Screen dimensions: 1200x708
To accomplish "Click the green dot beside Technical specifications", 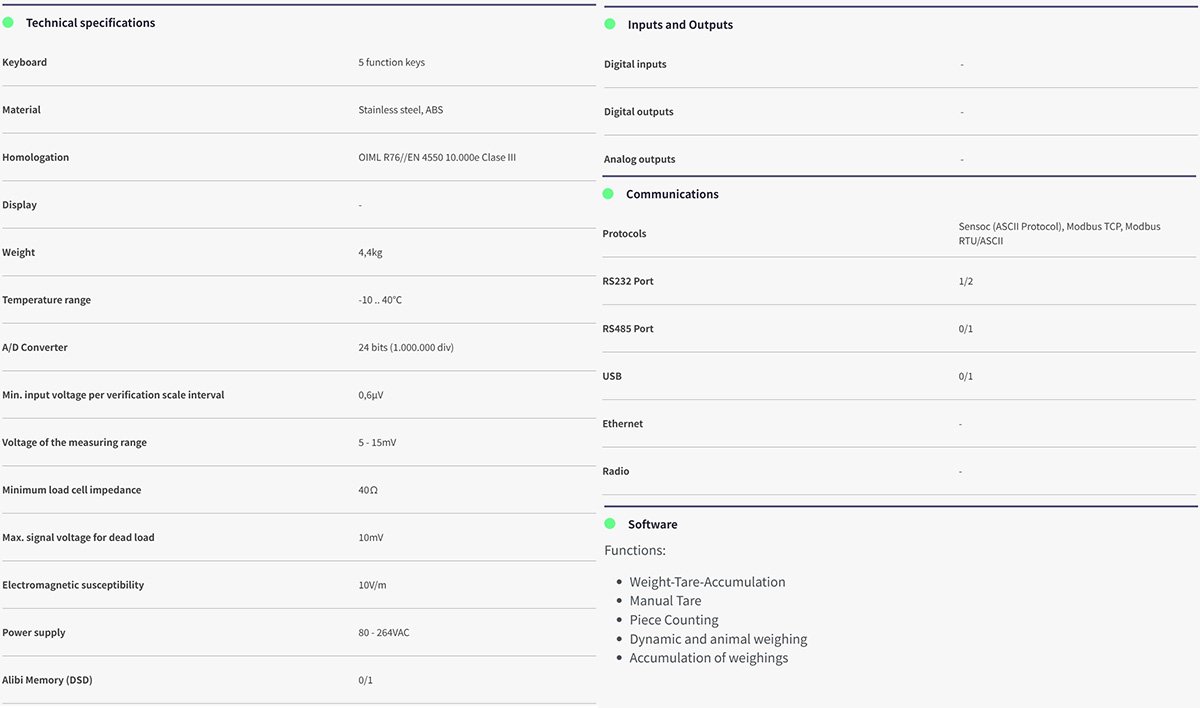I will (x=8, y=22).
